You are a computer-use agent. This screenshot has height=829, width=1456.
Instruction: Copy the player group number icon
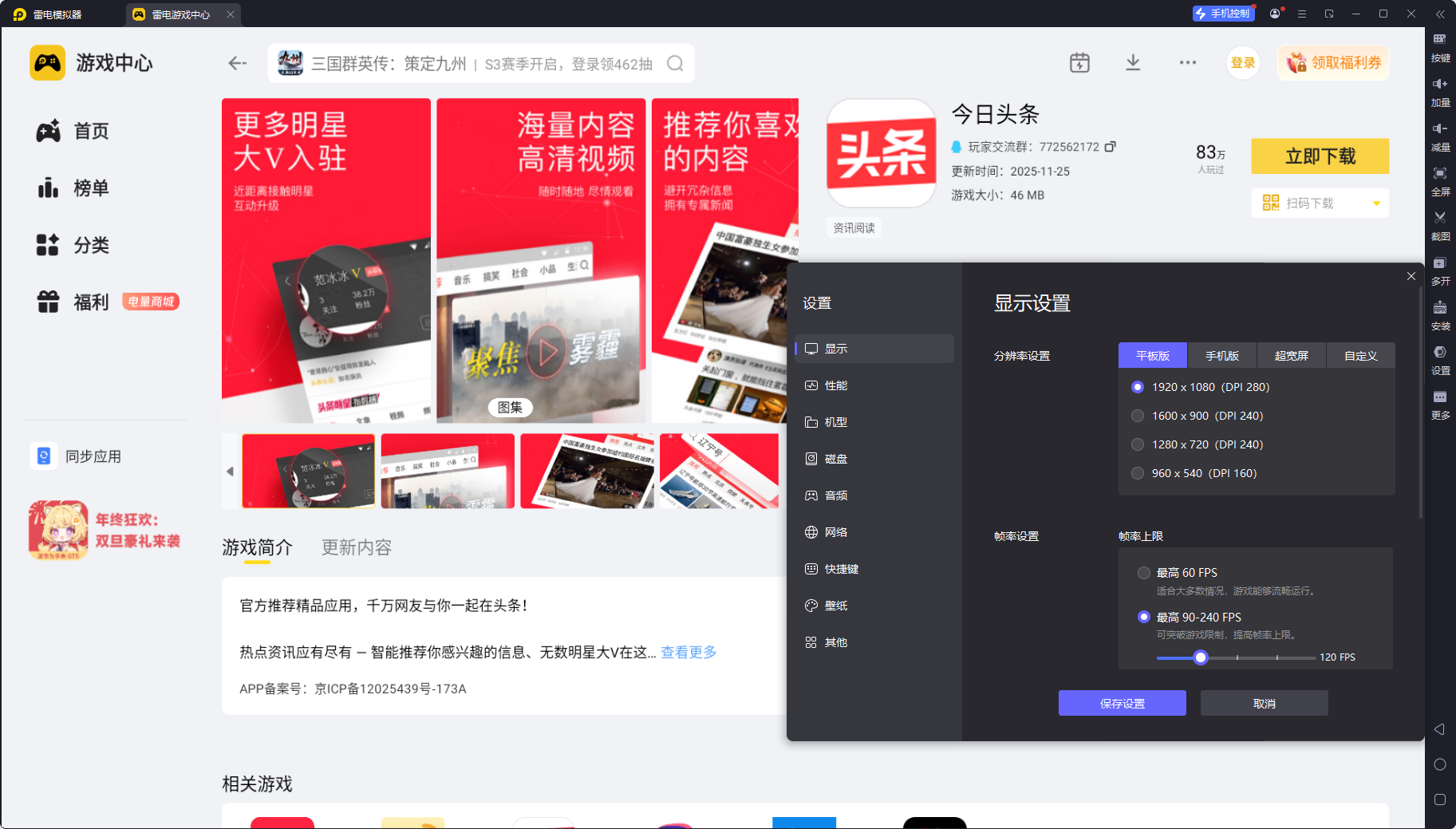pyautogui.click(x=1111, y=147)
